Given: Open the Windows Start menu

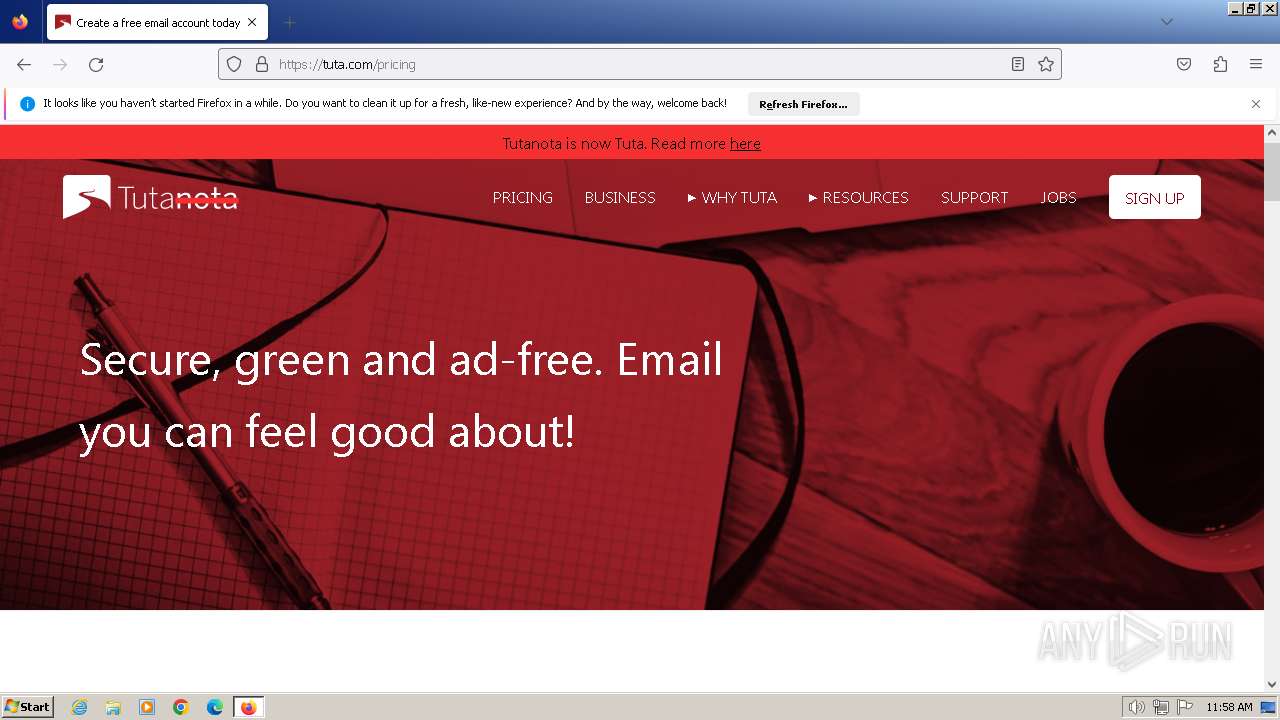Looking at the screenshot, I should [x=27, y=706].
